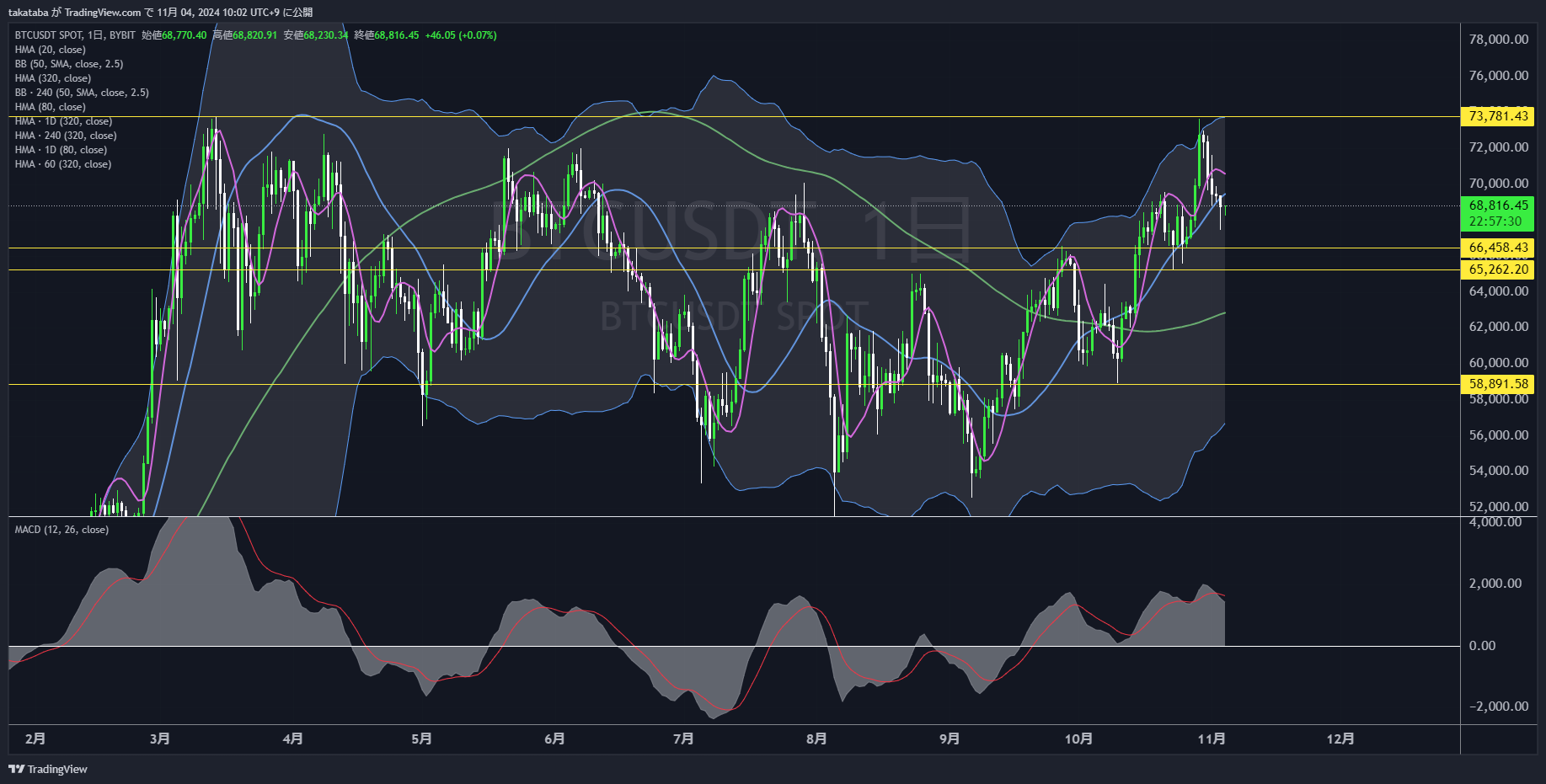Click the 66,458.43 yellow price label
This screenshot has height=784, width=1546.
pyautogui.click(x=1497, y=248)
